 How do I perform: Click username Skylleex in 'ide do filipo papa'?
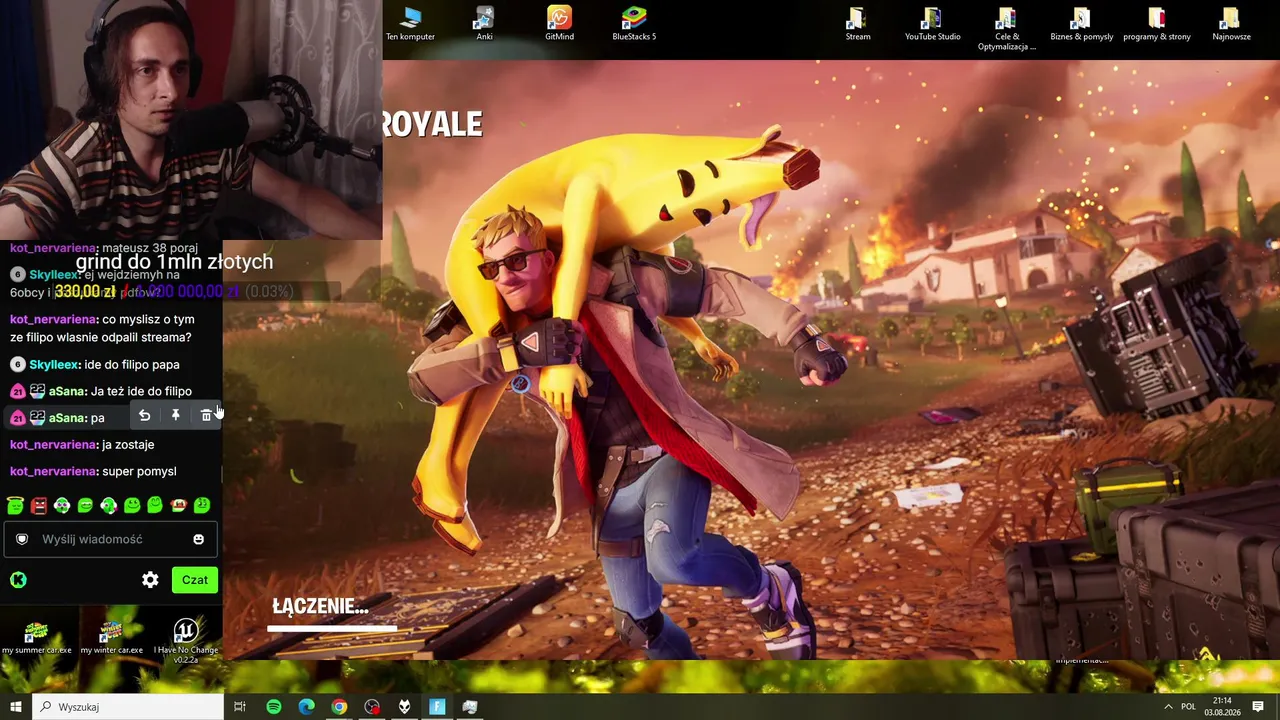(x=53, y=365)
